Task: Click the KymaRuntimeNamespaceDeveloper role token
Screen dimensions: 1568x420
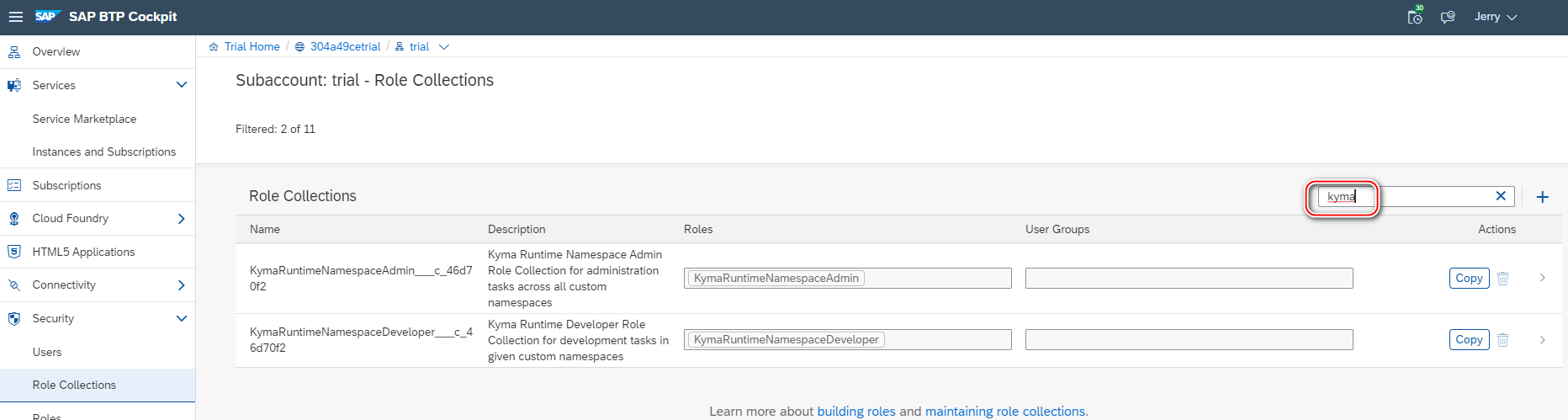Action: (x=787, y=339)
